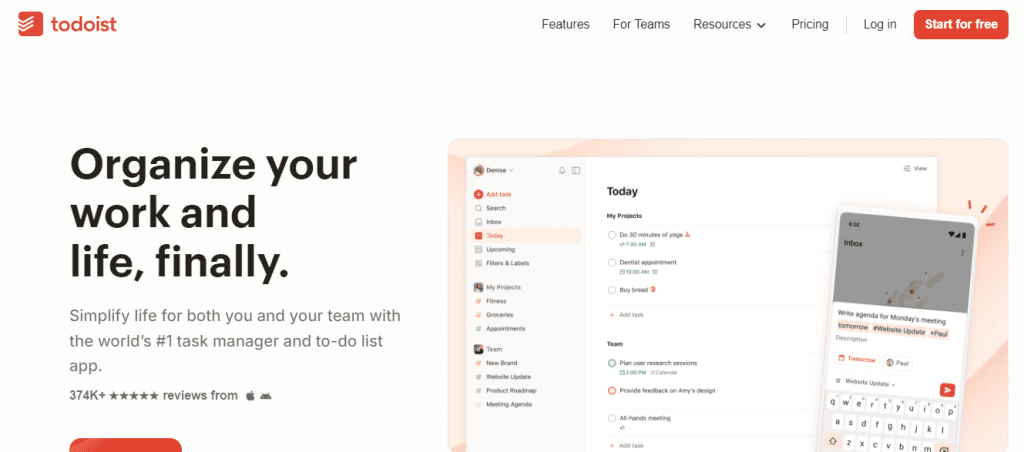1024x452 pixels.
Task: Open Search from the sidebar magnifier icon
Action: (479, 208)
